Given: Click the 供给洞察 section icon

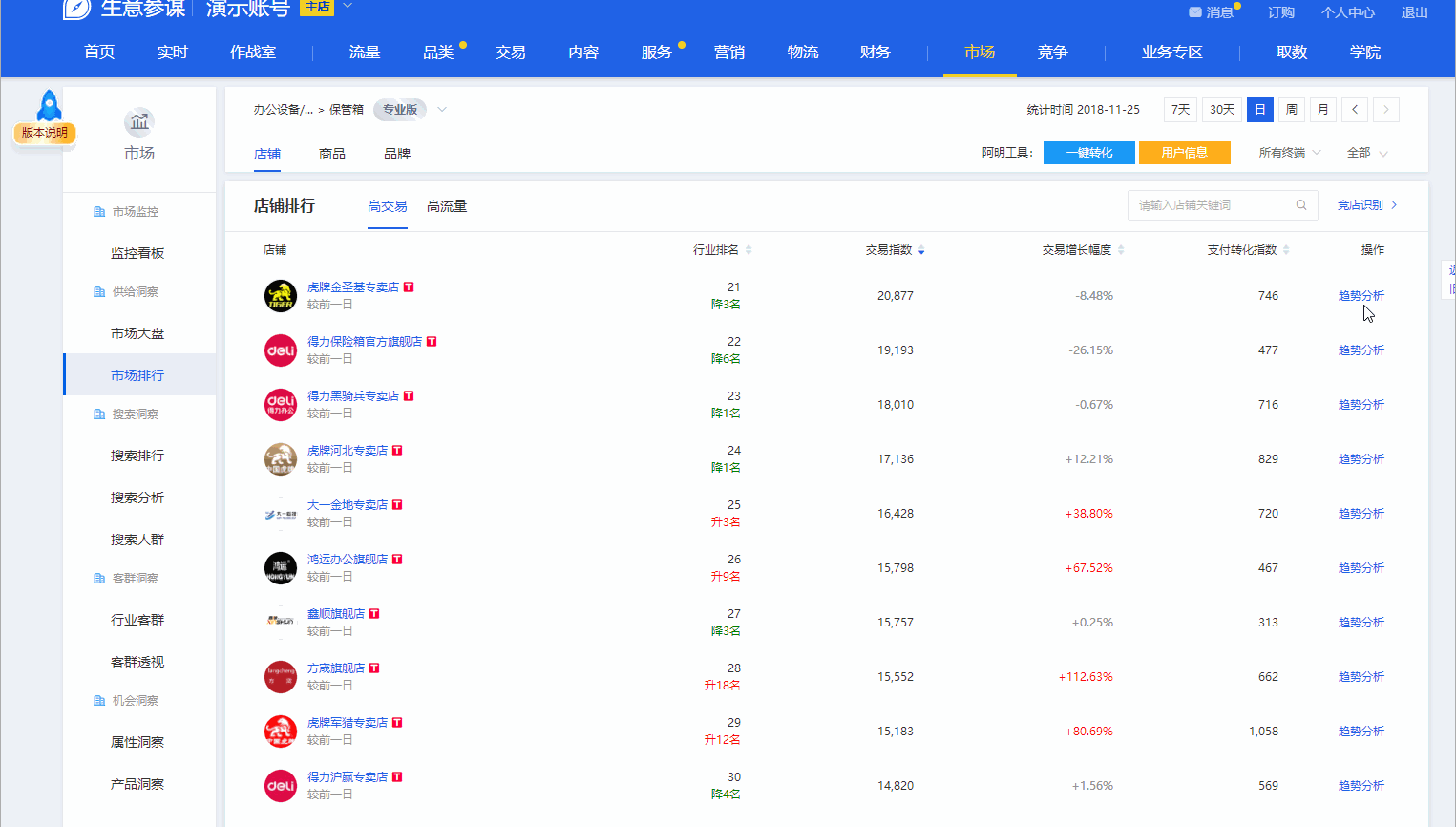Looking at the screenshot, I should pos(99,292).
